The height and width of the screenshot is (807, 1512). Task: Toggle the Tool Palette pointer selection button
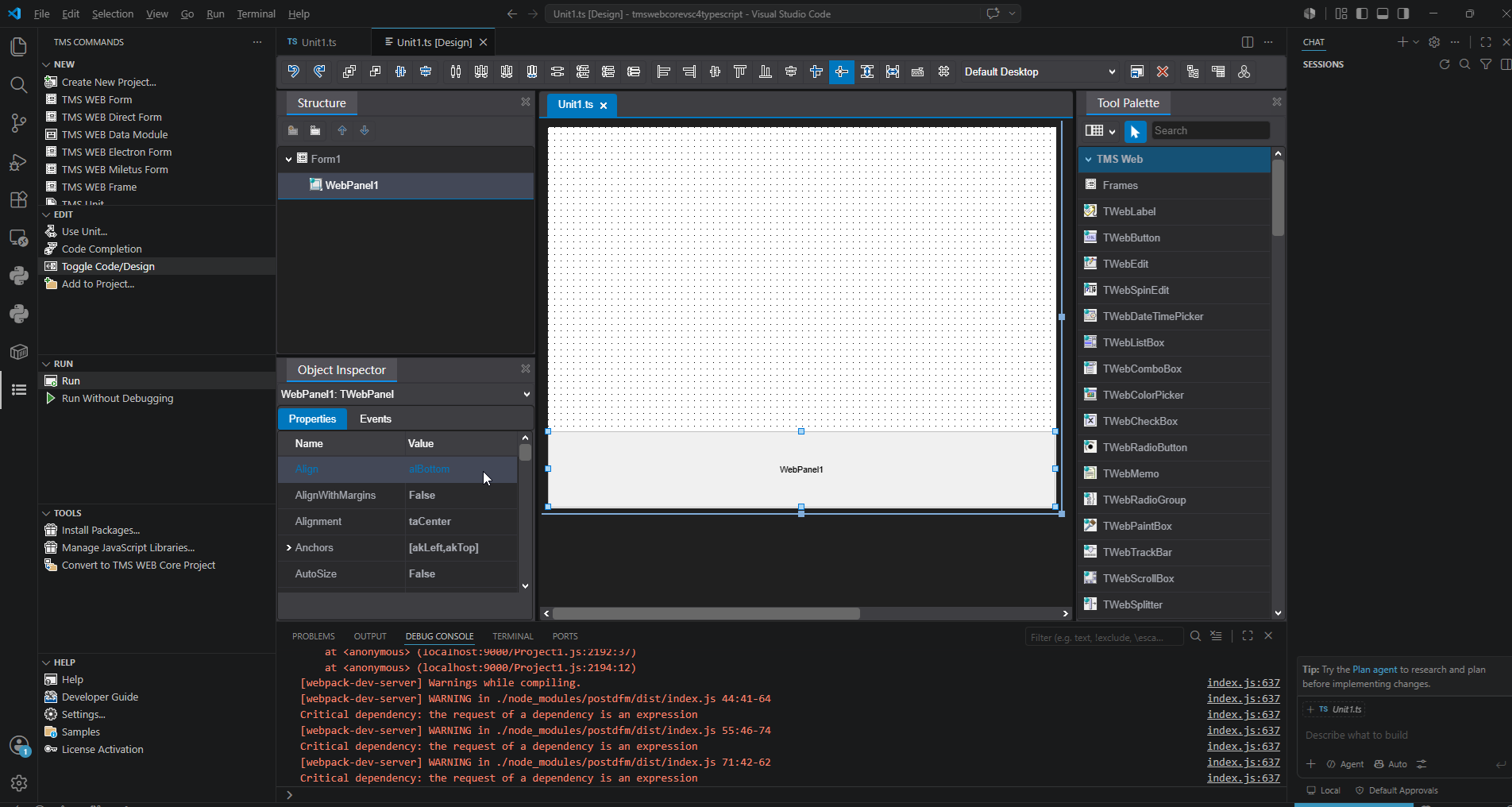coord(1135,131)
